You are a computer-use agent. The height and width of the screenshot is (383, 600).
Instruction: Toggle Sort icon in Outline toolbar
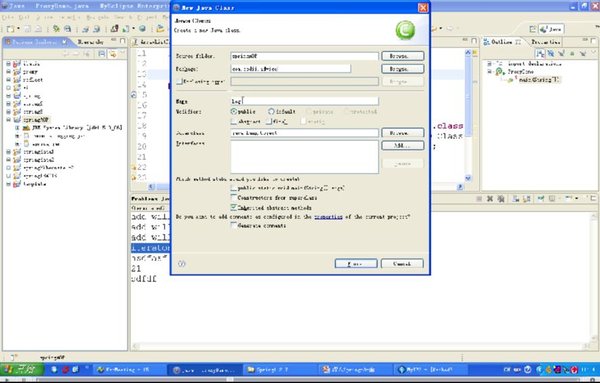540,54
